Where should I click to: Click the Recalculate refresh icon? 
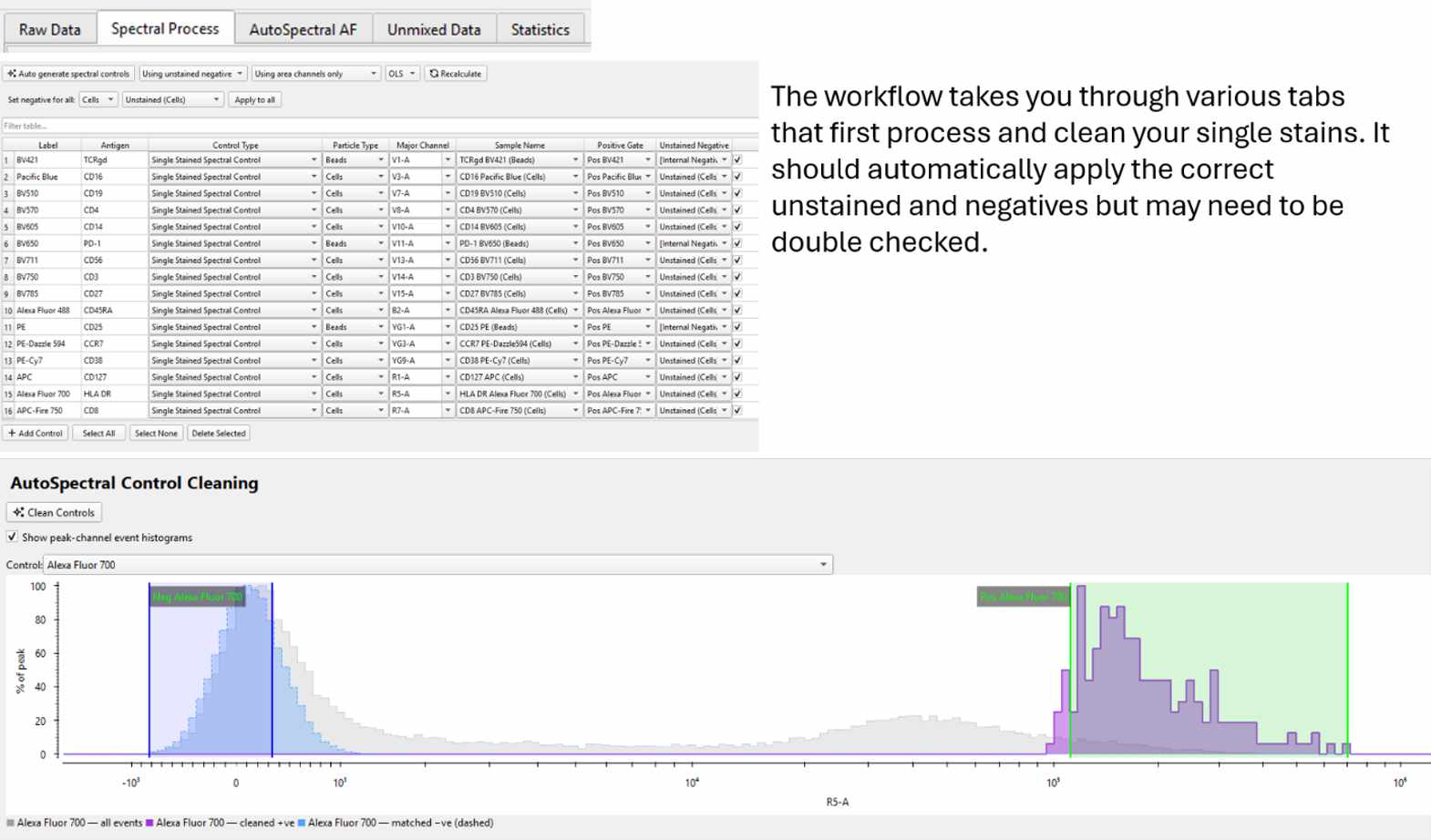434,74
